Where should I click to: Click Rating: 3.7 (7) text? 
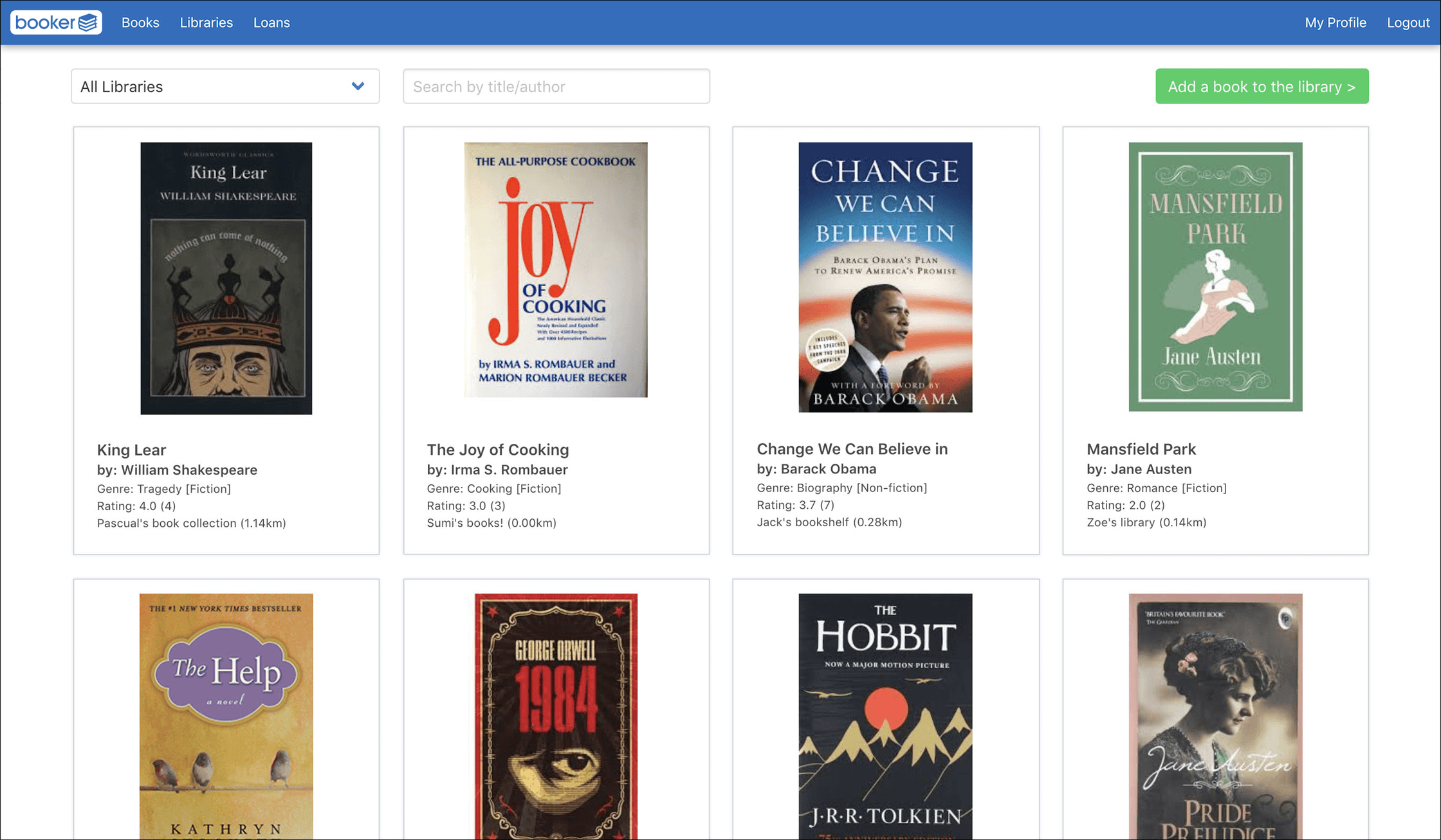pyautogui.click(x=796, y=506)
